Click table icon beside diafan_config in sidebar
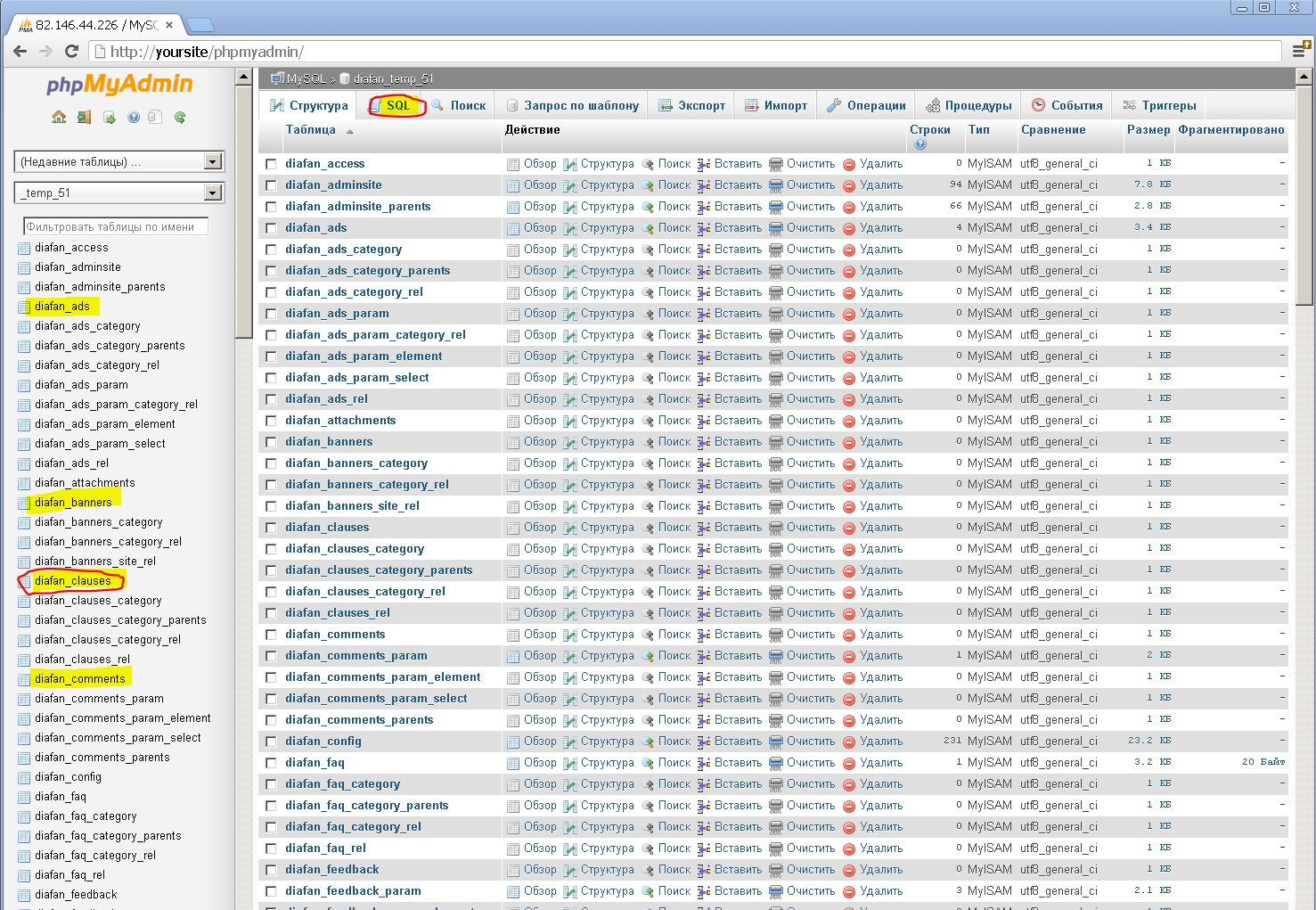This screenshot has width=1316, height=910. coord(24,777)
